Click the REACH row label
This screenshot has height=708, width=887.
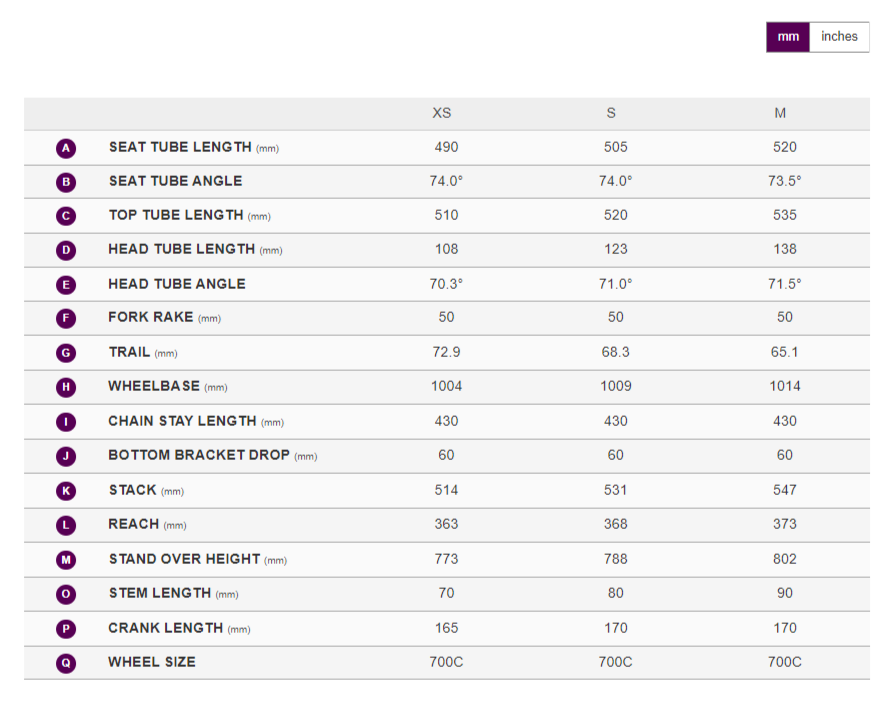pos(134,524)
